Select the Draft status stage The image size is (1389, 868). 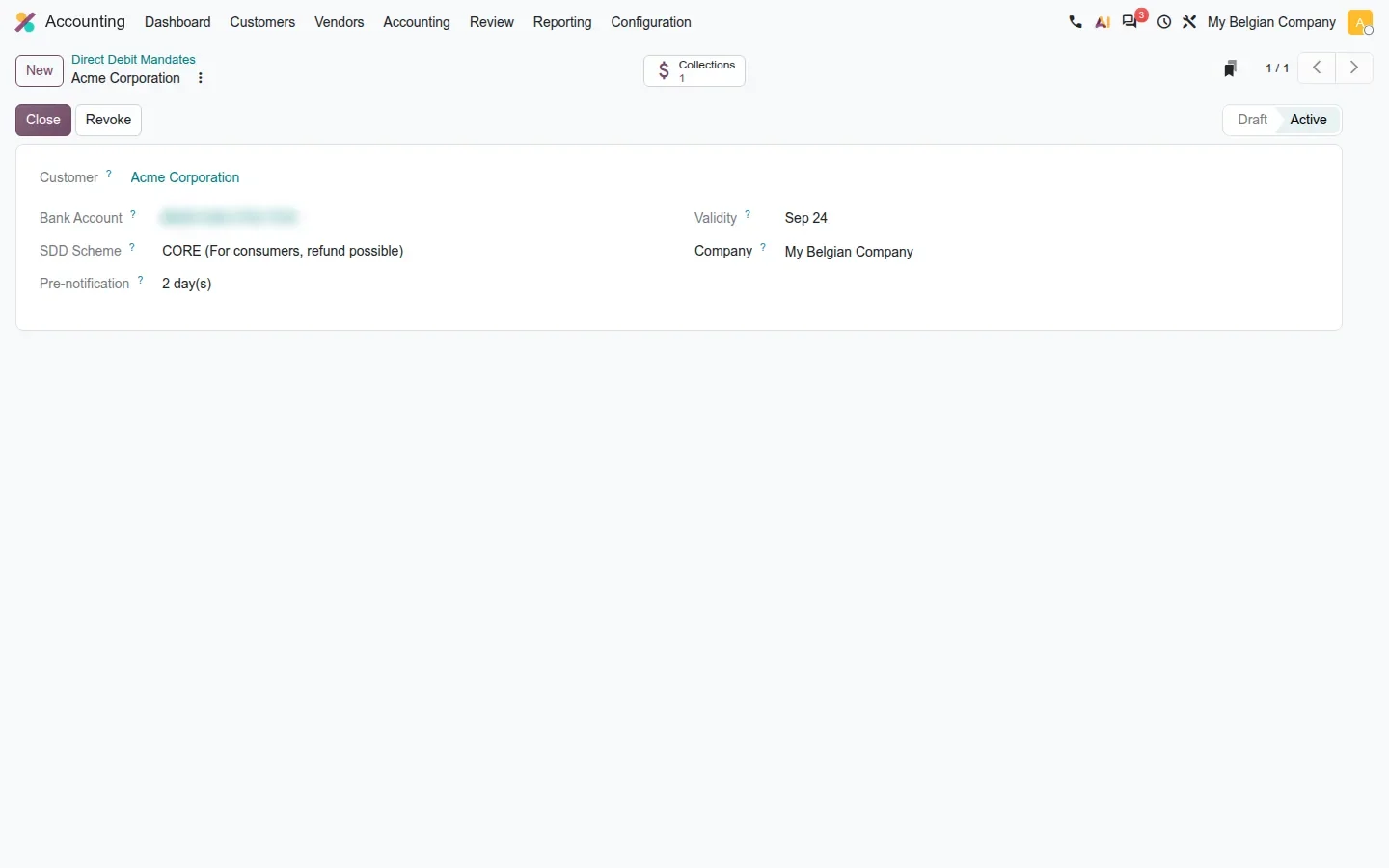[1252, 120]
